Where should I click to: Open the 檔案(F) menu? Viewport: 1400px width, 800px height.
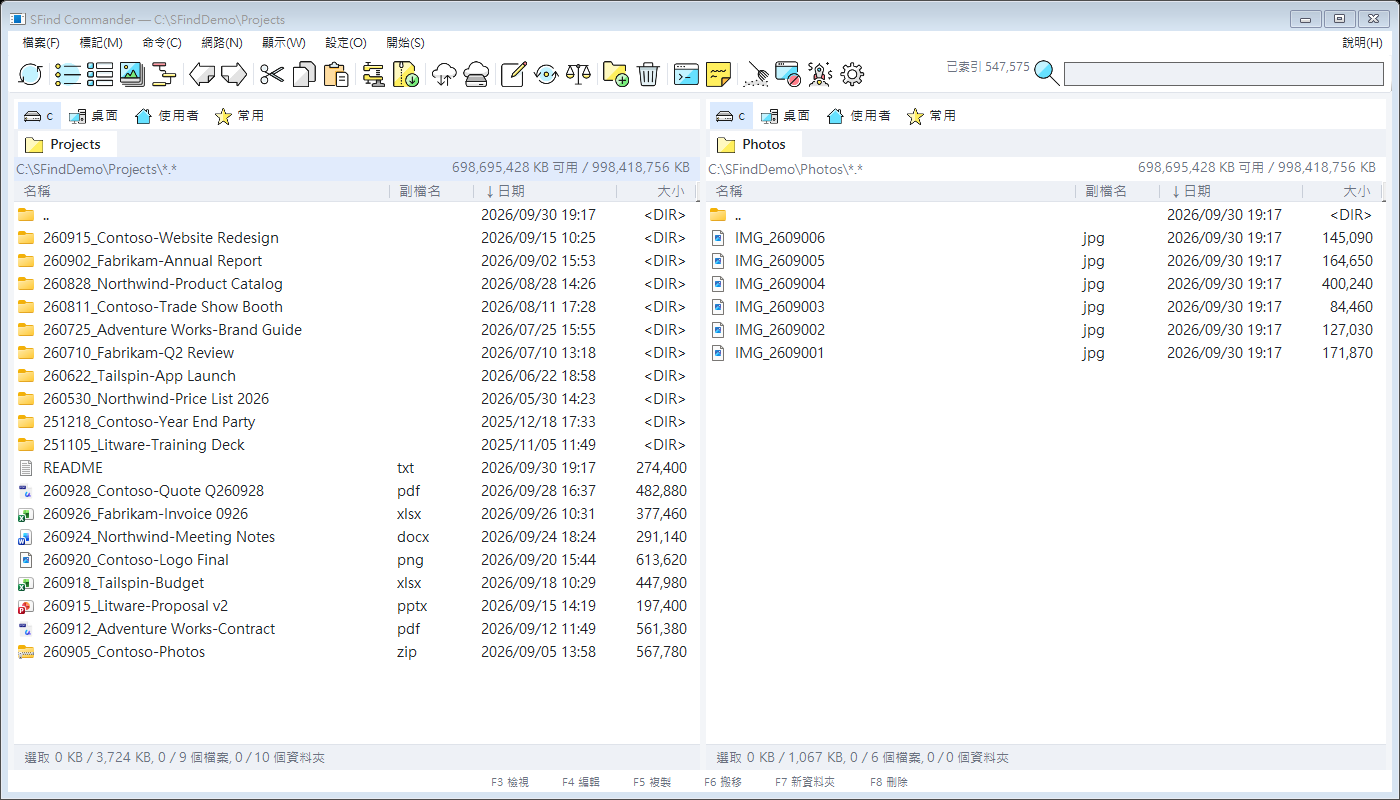click(x=41, y=43)
